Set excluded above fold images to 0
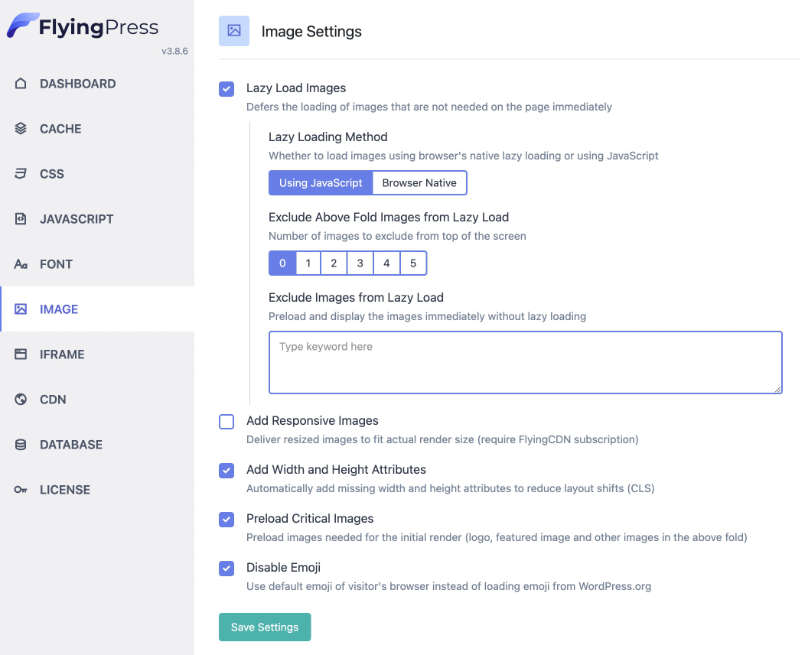The image size is (800, 655). 282,263
